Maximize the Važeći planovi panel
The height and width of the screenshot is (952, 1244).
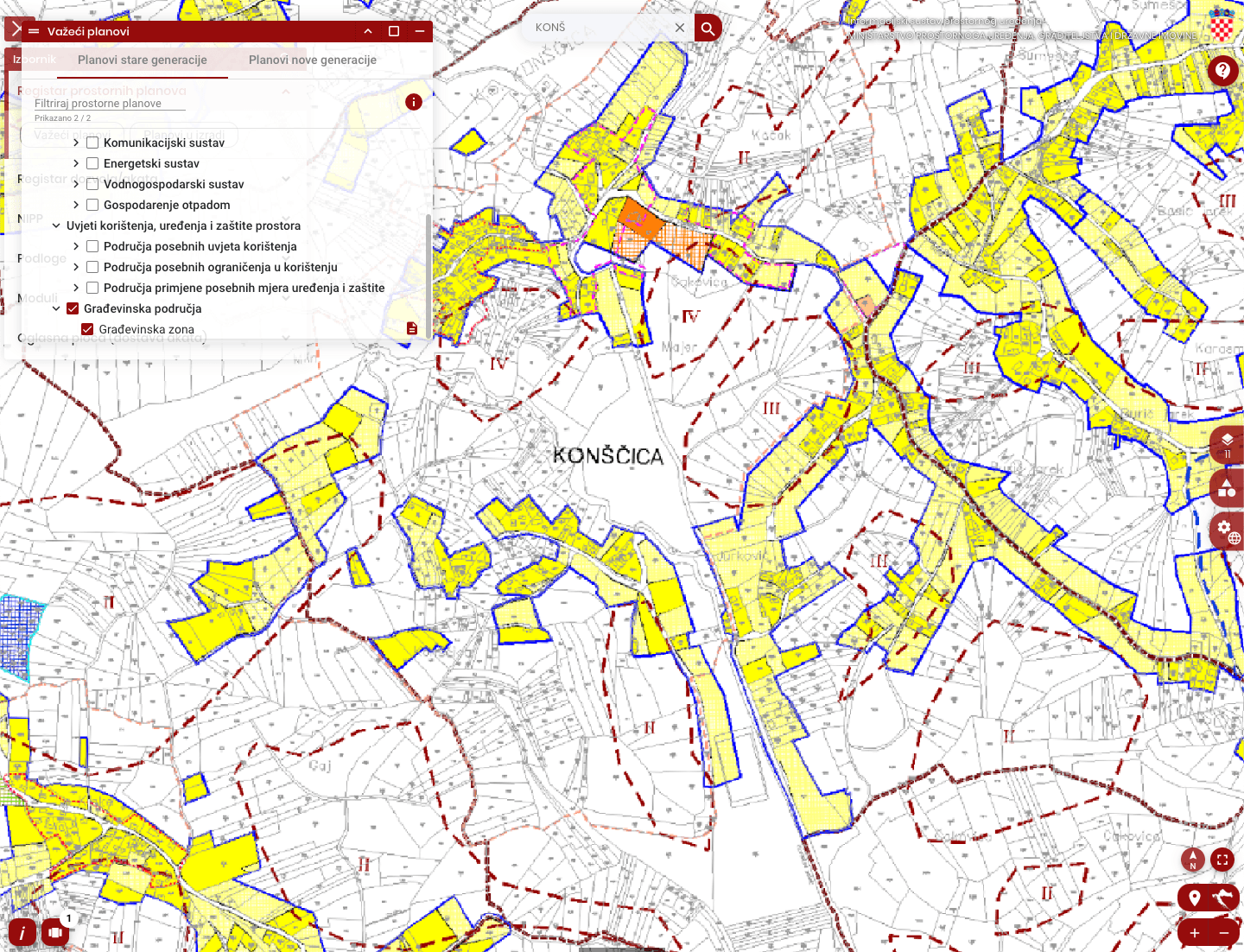pos(394,31)
